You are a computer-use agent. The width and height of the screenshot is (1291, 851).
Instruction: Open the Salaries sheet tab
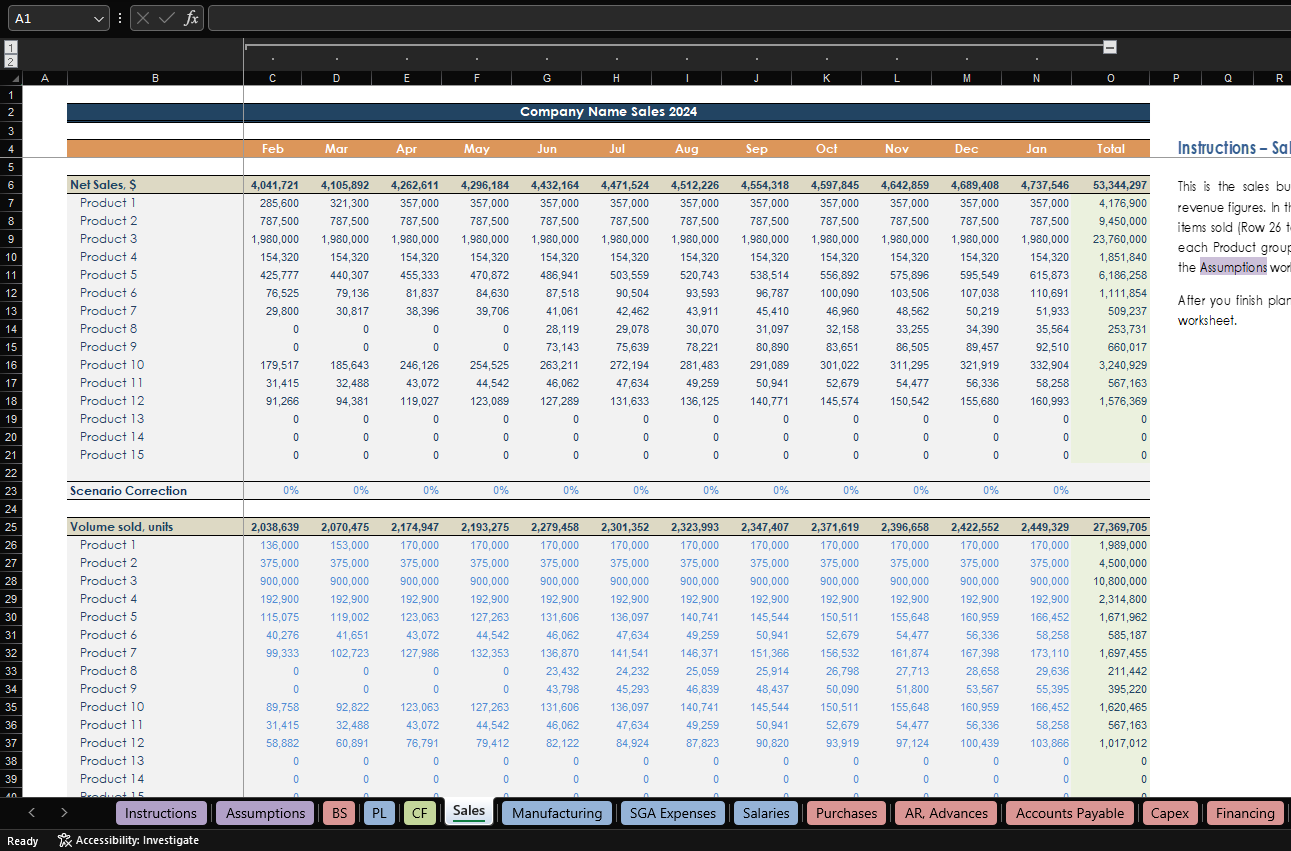click(766, 813)
